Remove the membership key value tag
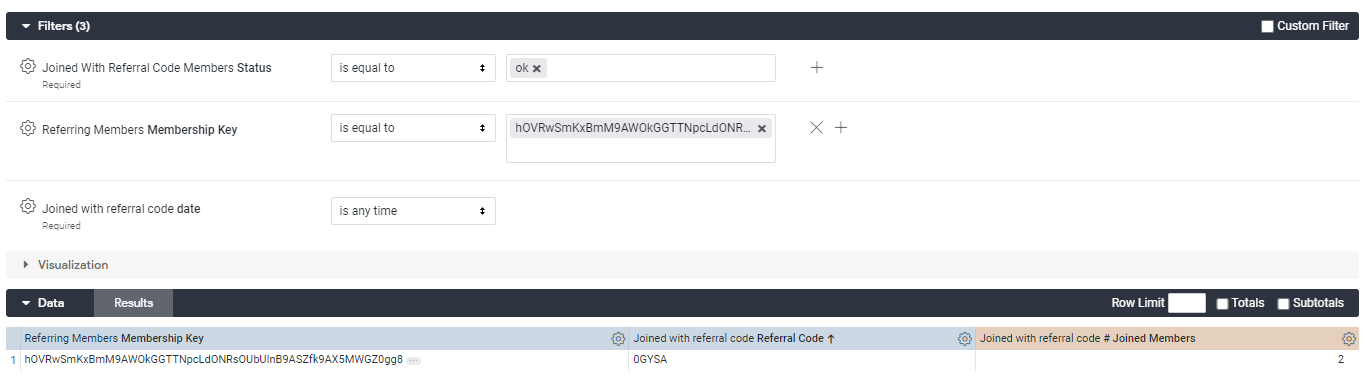 pos(762,128)
